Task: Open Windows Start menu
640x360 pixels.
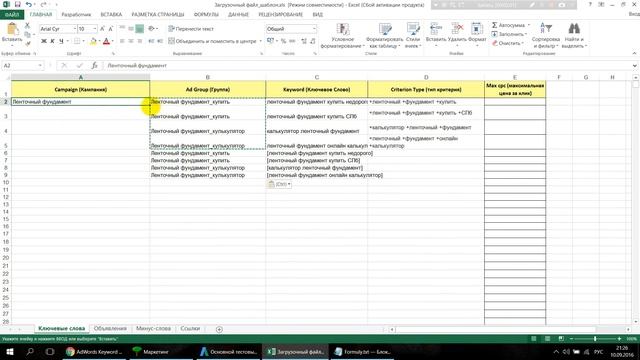Action: (10, 351)
